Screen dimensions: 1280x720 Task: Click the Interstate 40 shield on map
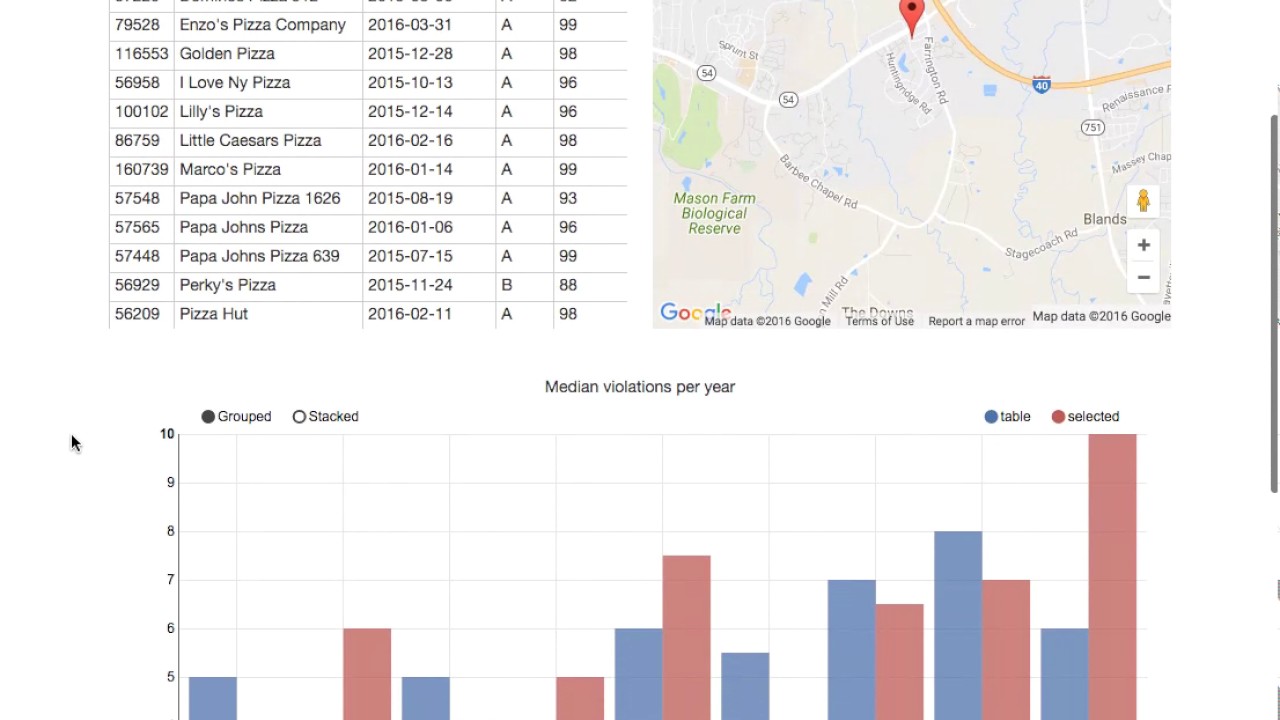[1041, 85]
